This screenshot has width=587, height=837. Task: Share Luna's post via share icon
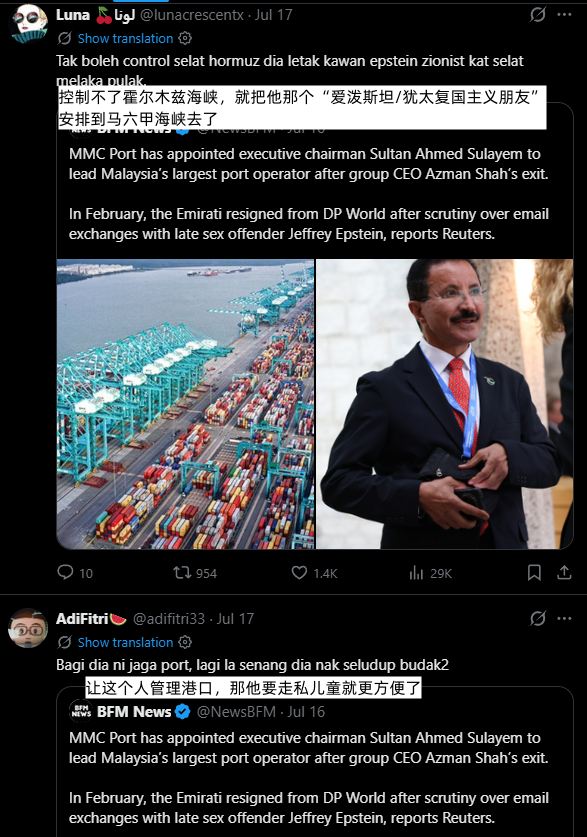[x=565, y=573]
